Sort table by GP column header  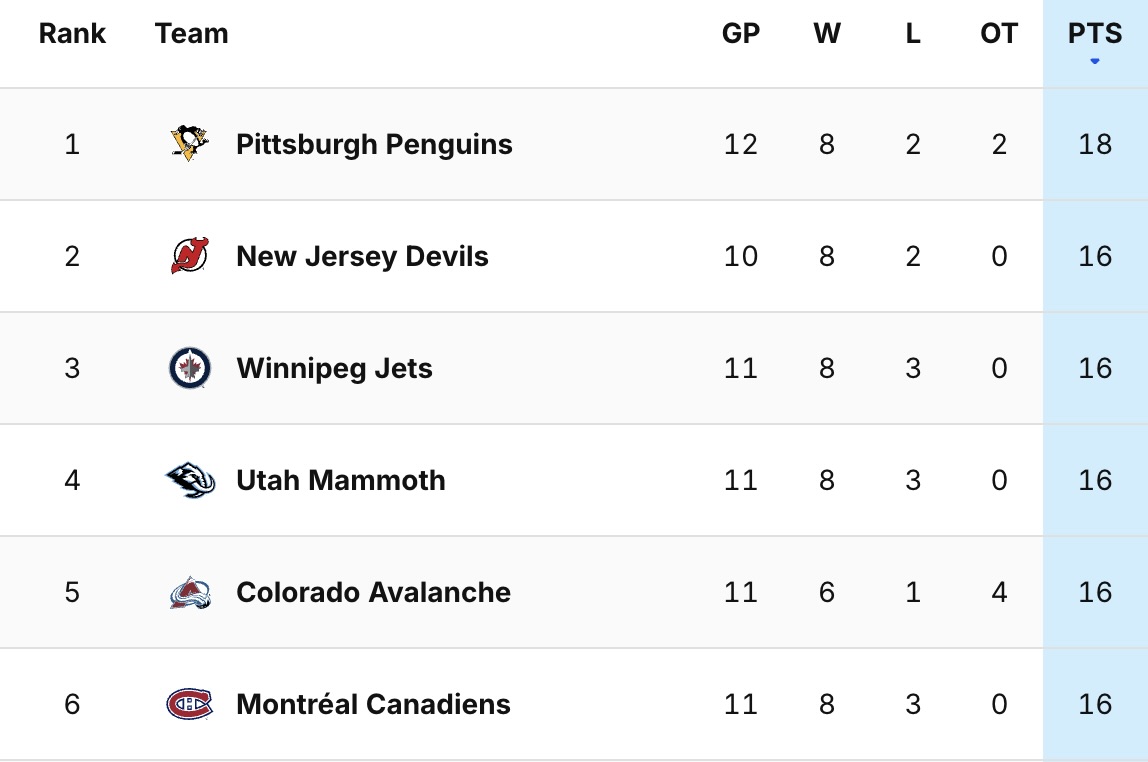point(741,34)
